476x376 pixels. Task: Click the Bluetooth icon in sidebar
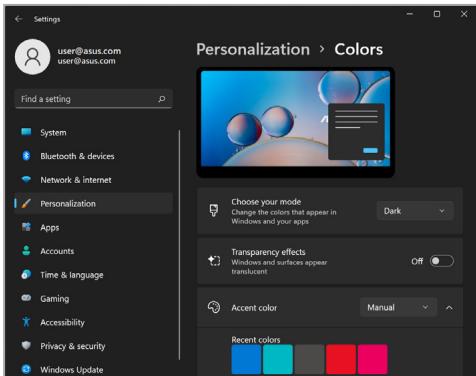coord(26,156)
